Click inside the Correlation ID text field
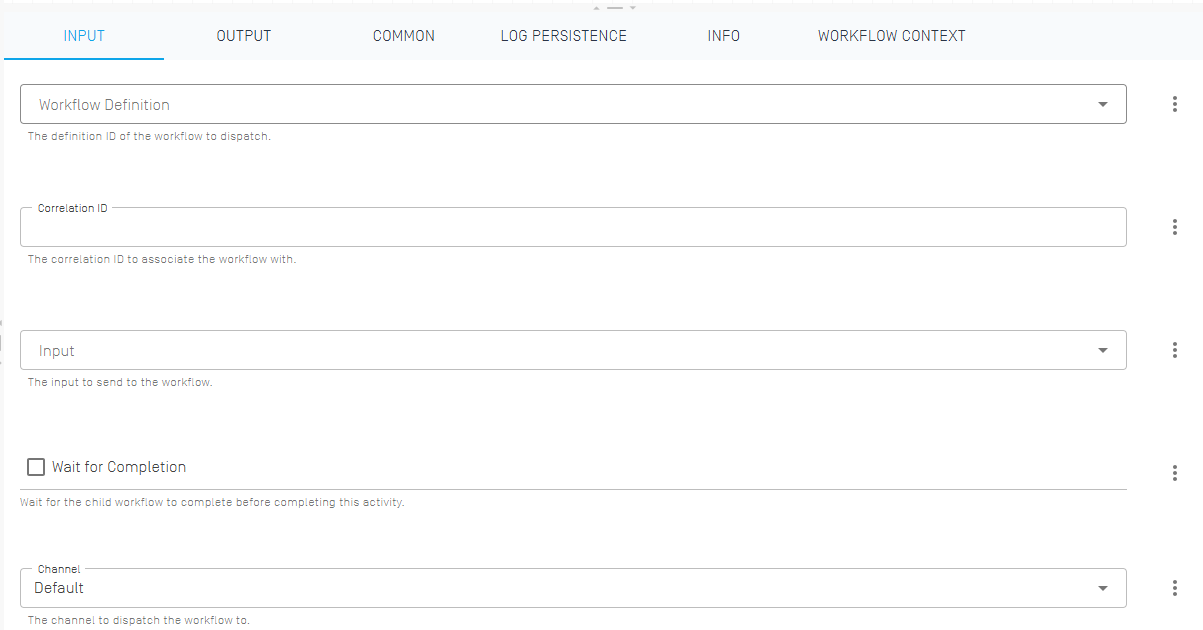This screenshot has height=630, width=1203. click(400, 228)
